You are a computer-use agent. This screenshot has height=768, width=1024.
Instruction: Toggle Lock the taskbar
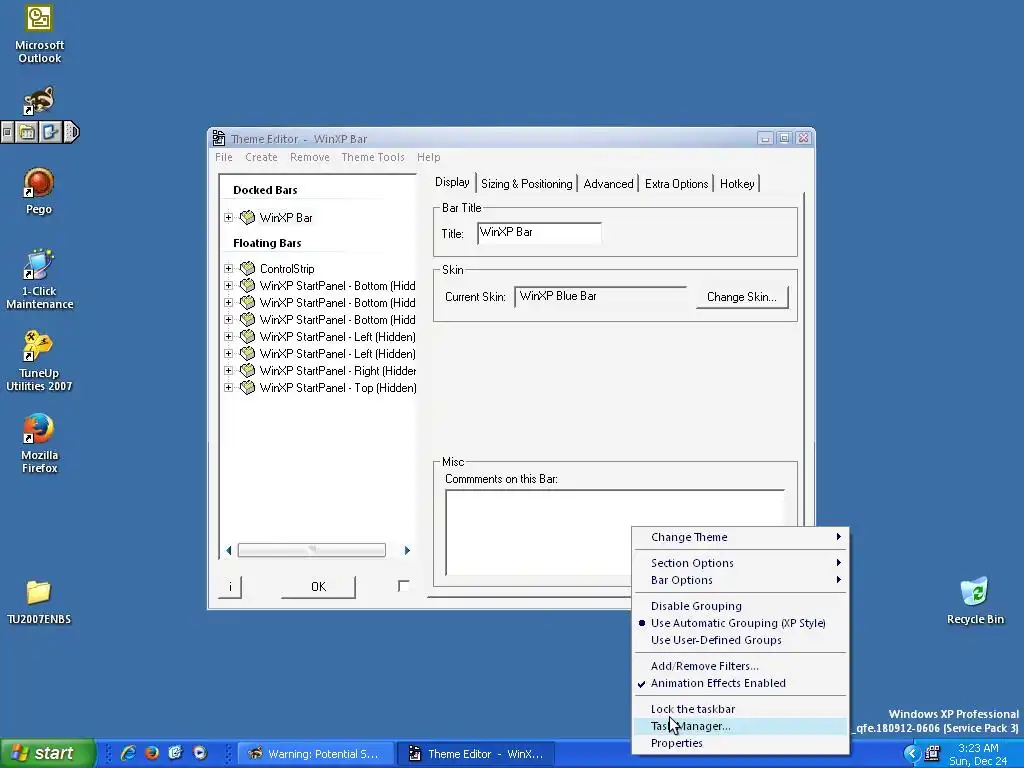[693, 709]
